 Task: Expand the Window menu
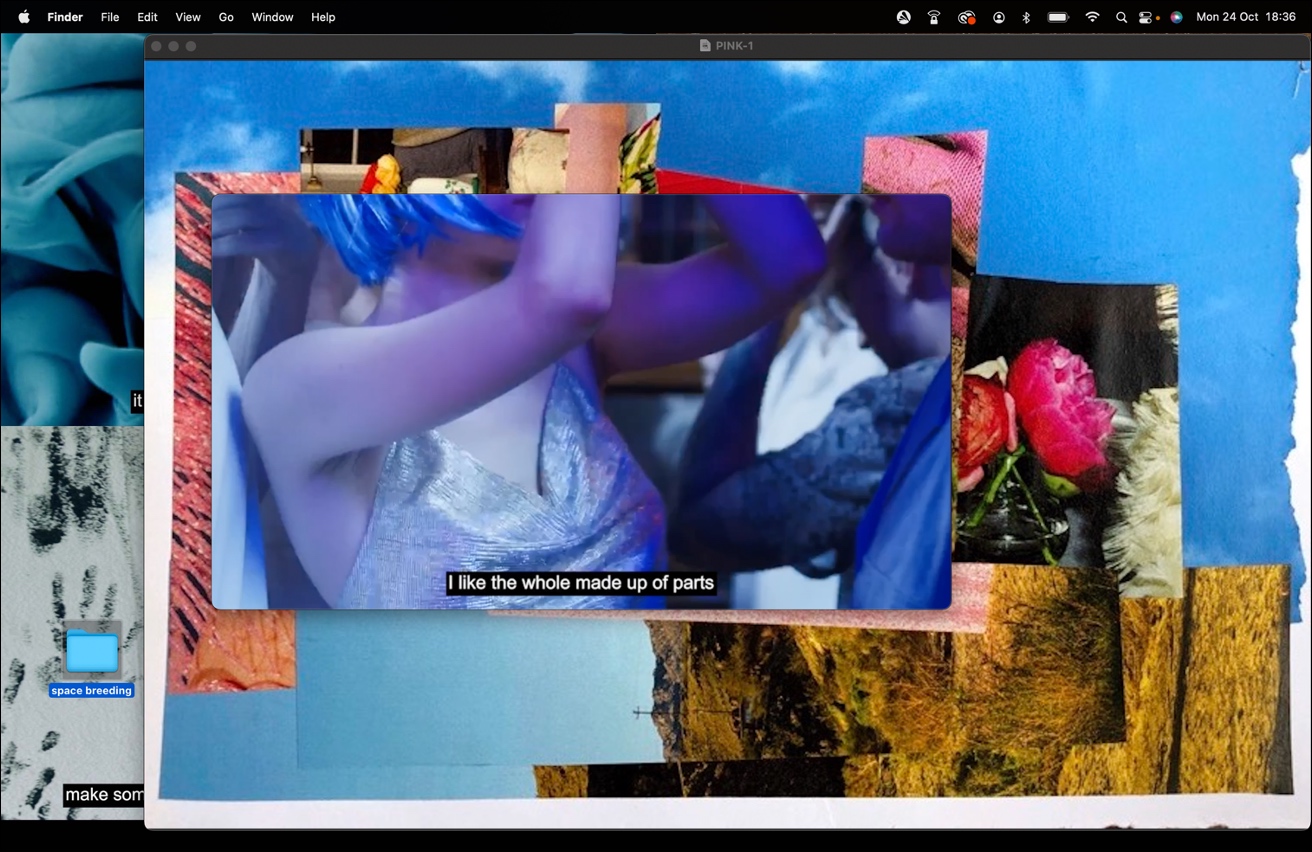click(x=272, y=17)
